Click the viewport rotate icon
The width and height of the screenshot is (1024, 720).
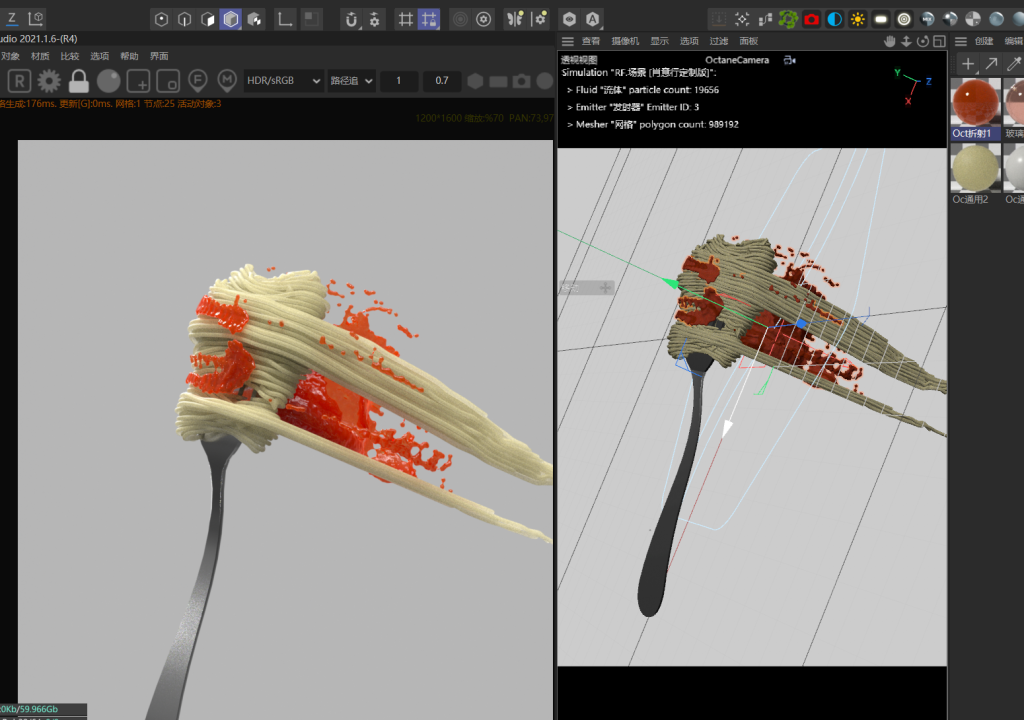point(923,41)
